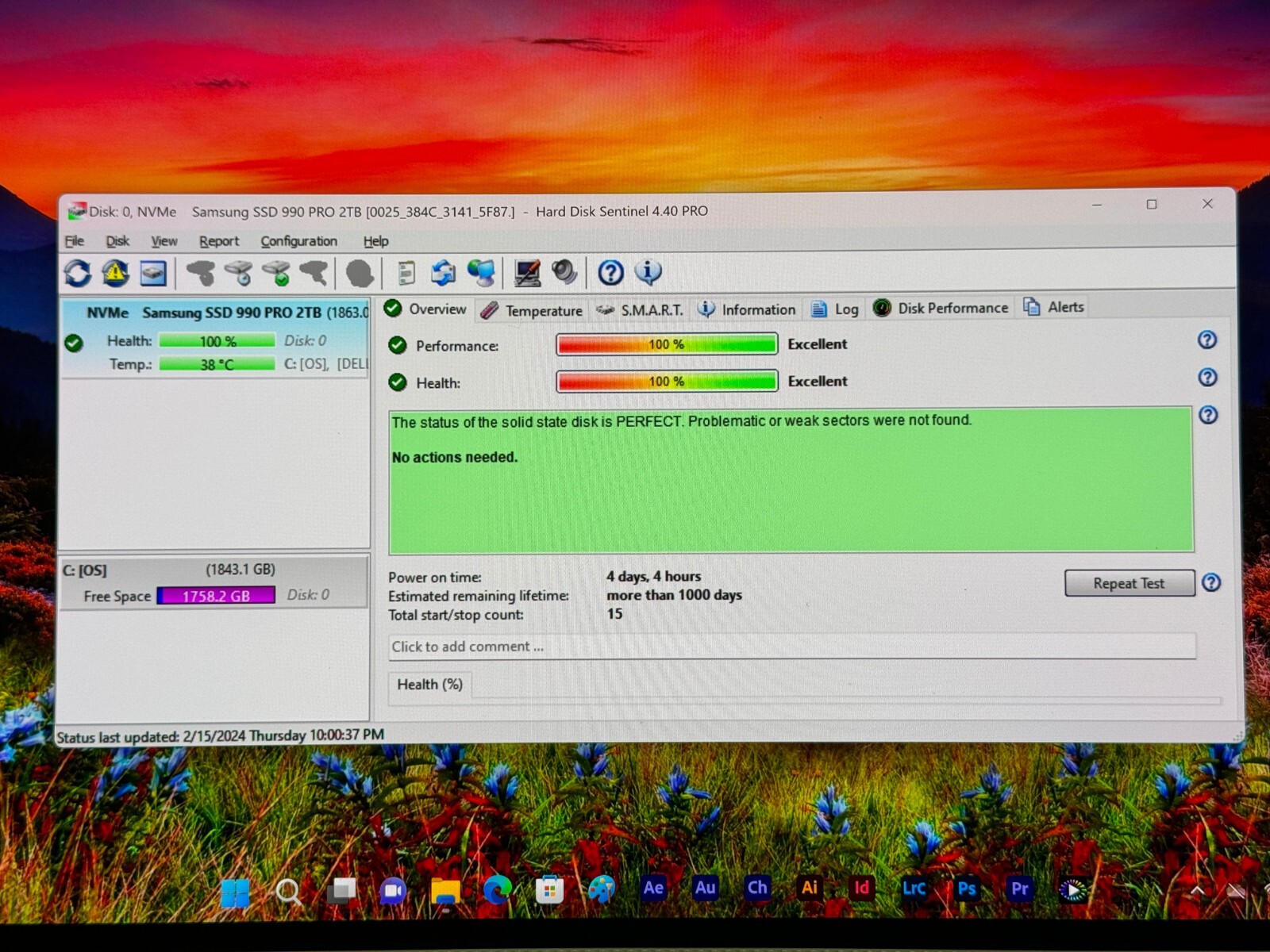This screenshot has height=952, width=1270.
Task: Click the Repeat Test button
Action: pyautogui.click(x=1129, y=583)
